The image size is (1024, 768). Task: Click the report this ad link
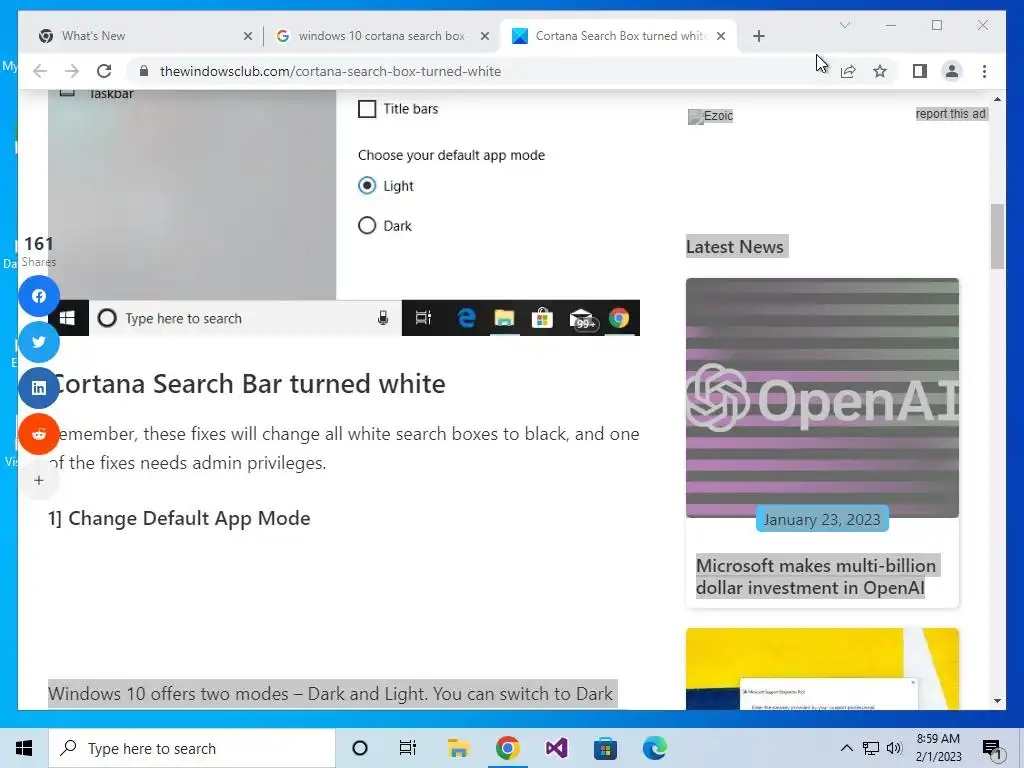(x=950, y=114)
